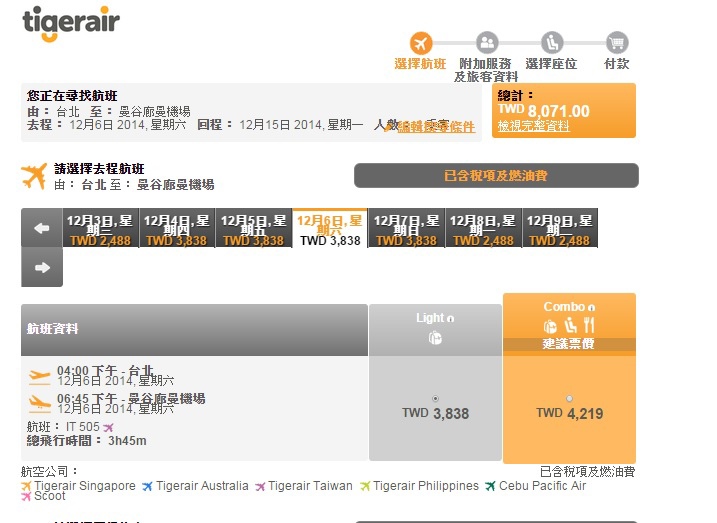This screenshot has width=717, height=523.
Task: Click the Tigerair Taiwan legend plane icon
Action: [260, 486]
